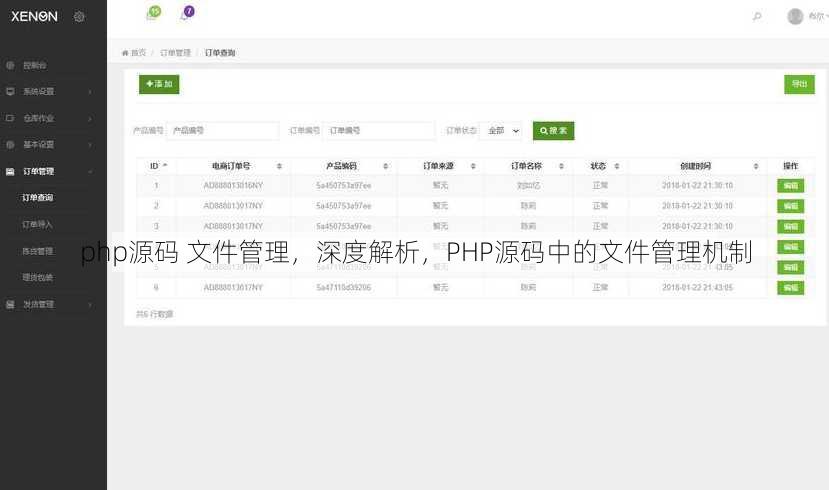
Task: Sort by 产品编码 column arrows
Action: coord(385,166)
